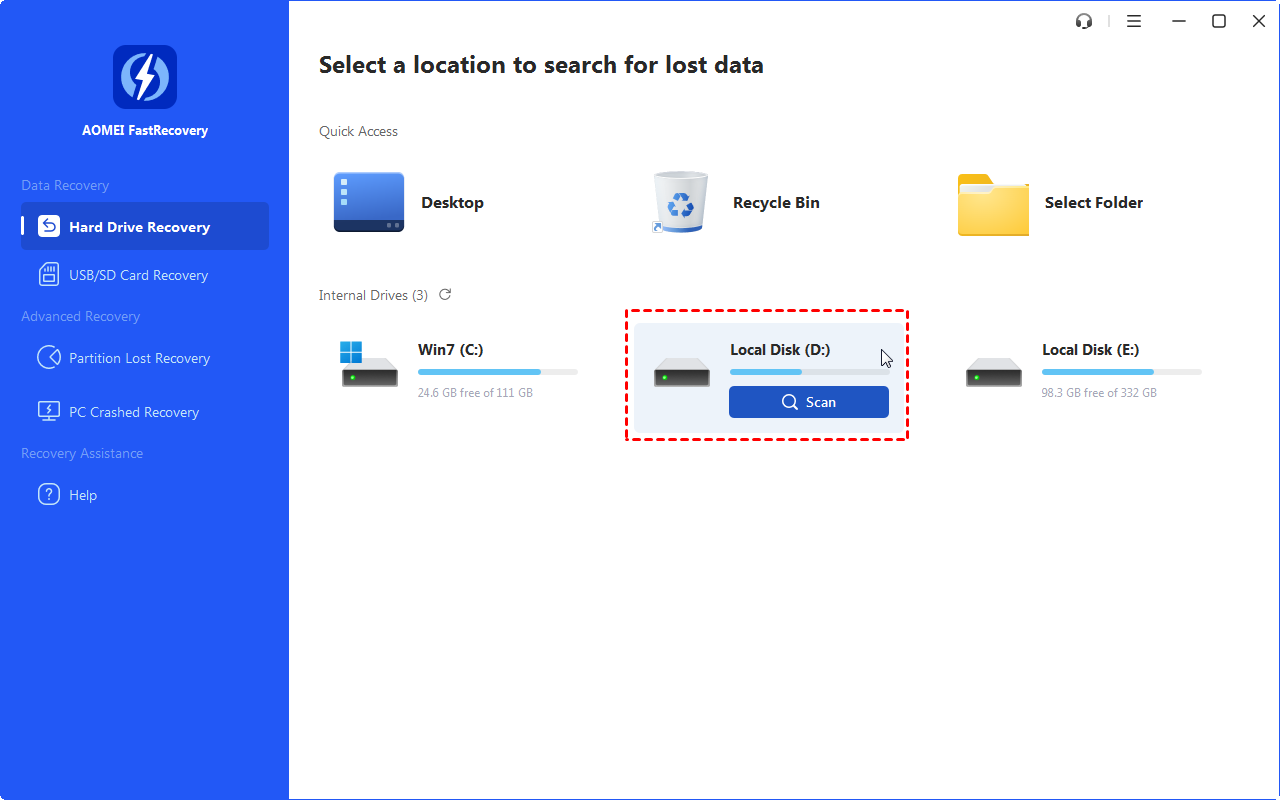Click the USB/SD Card Recovery card icon

[49, 274]
